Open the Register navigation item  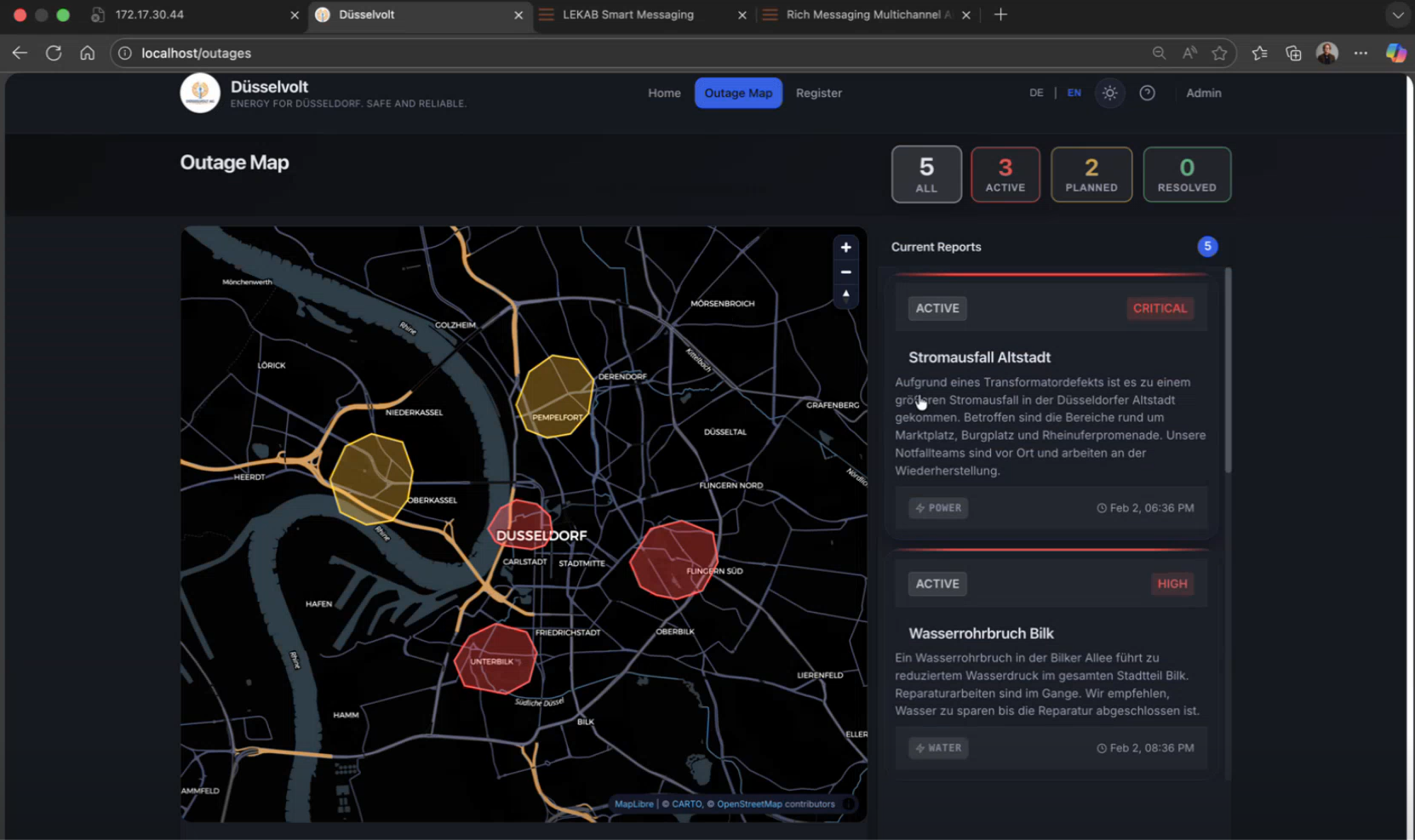[818, 93]
